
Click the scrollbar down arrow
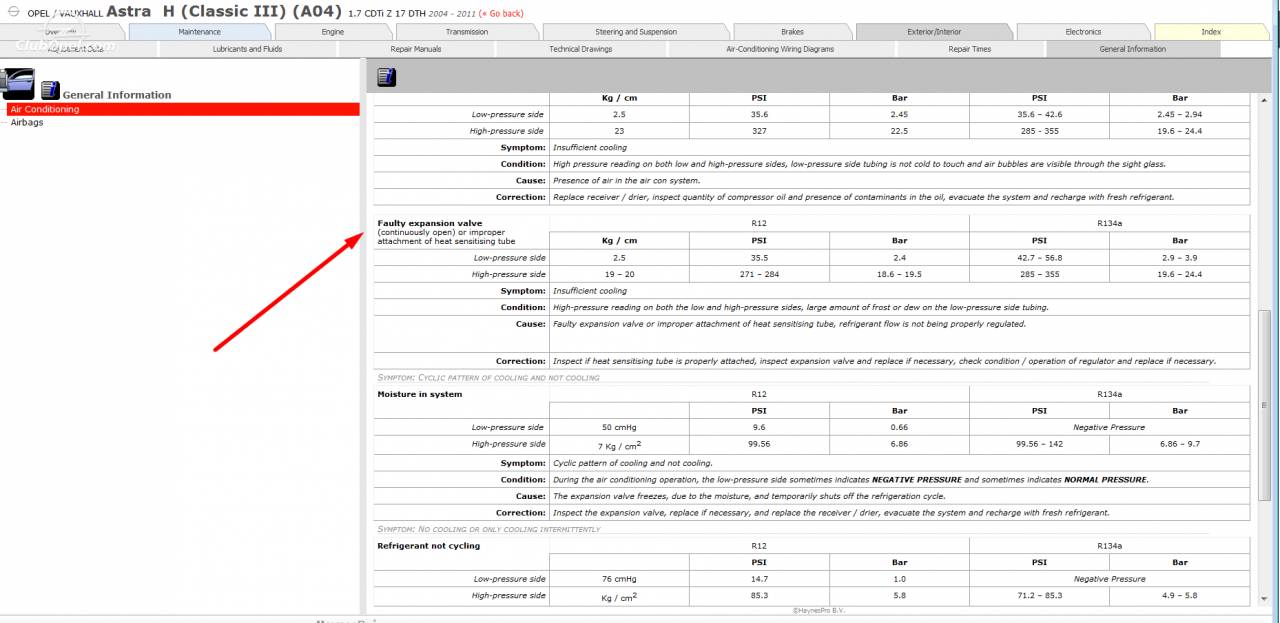tap(1265, 601)
